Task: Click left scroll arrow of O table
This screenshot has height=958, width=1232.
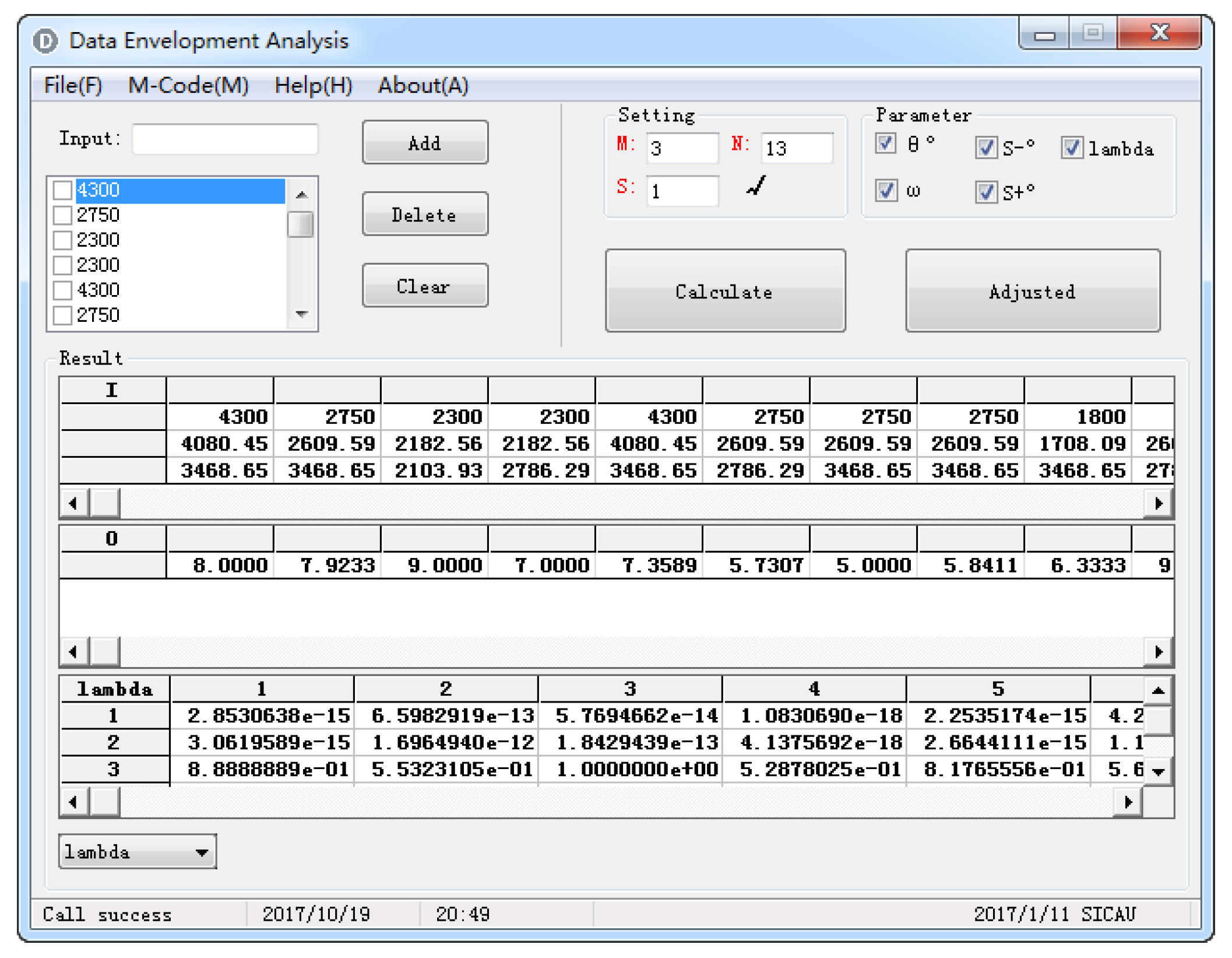Action: (x=73, y=651)
